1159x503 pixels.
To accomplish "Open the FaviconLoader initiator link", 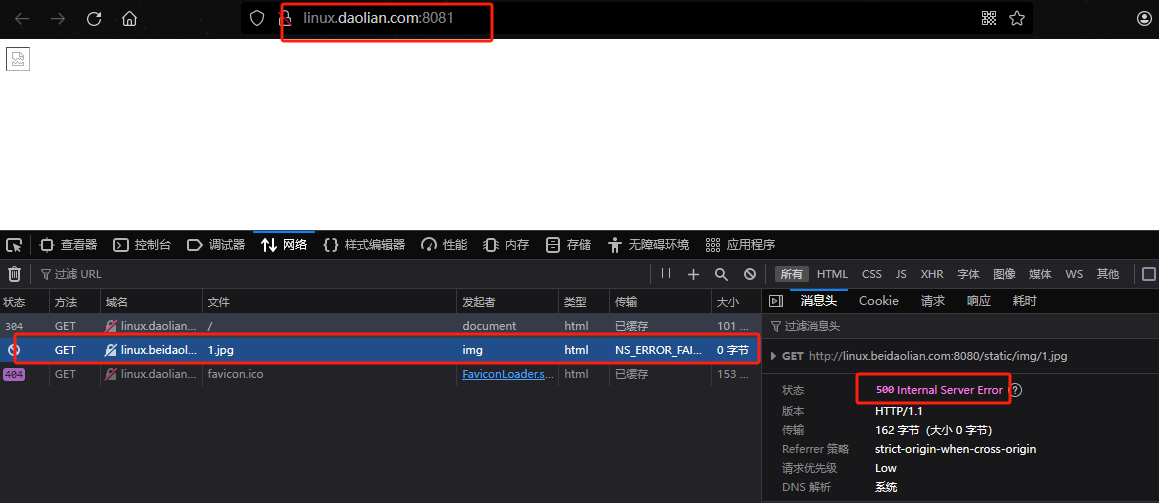I will [x=505, y=374].
